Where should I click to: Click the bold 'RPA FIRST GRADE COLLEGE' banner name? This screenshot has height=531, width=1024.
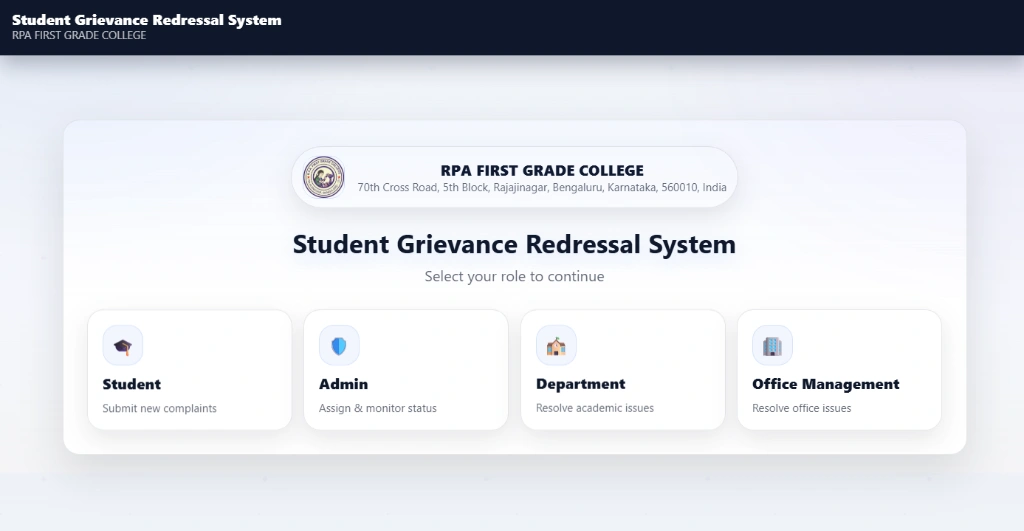point(542,170)
